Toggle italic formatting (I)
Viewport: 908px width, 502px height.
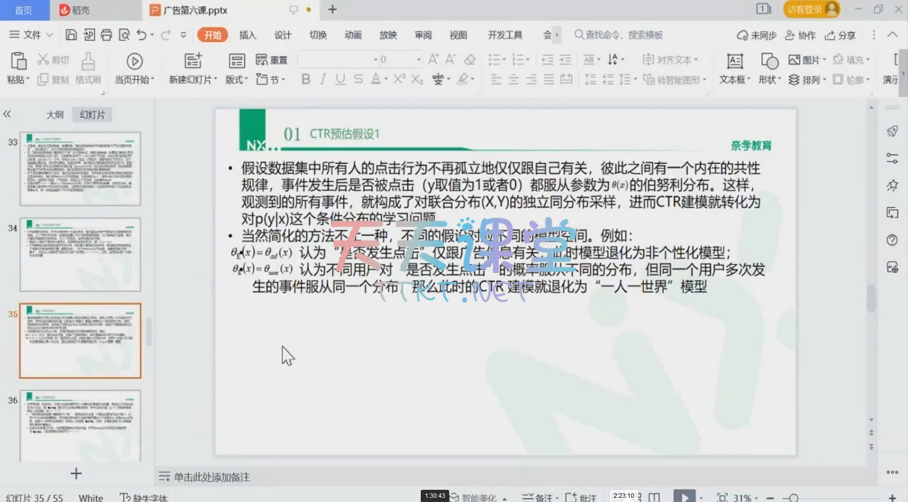(x=323, y=79)
